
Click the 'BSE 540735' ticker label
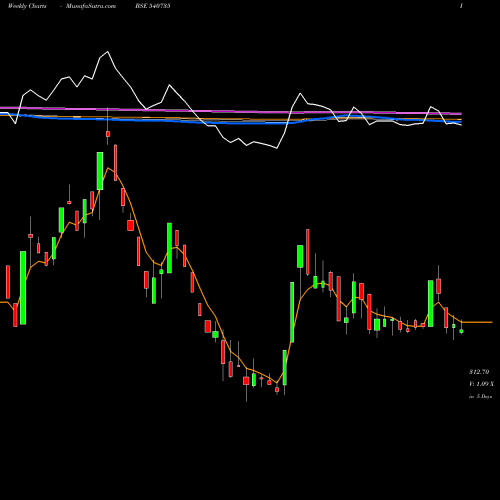(x=153, y=6)
